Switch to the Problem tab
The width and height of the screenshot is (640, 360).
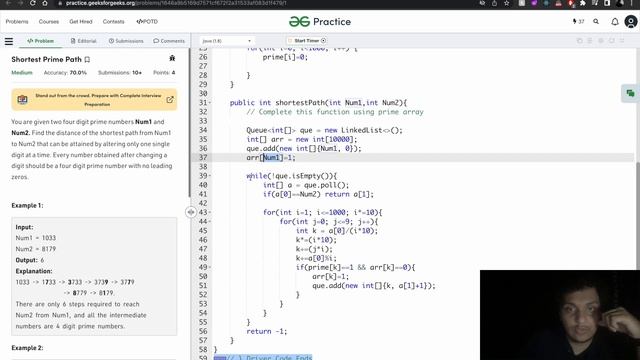pyautogui.click(x=40, y=41)
